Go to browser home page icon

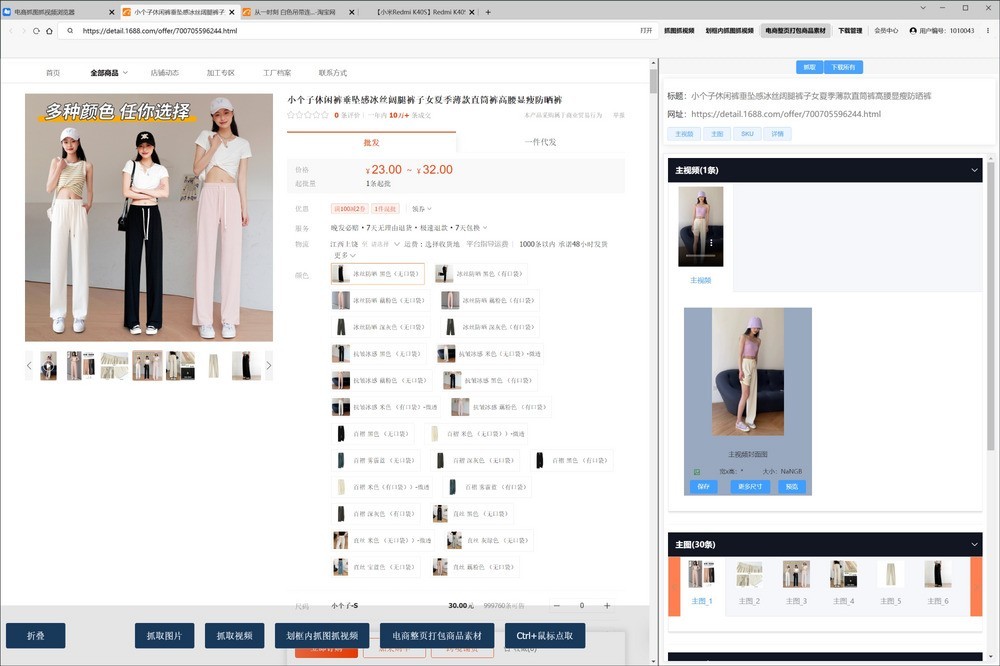pyautogui.click(x=50, y=31)
